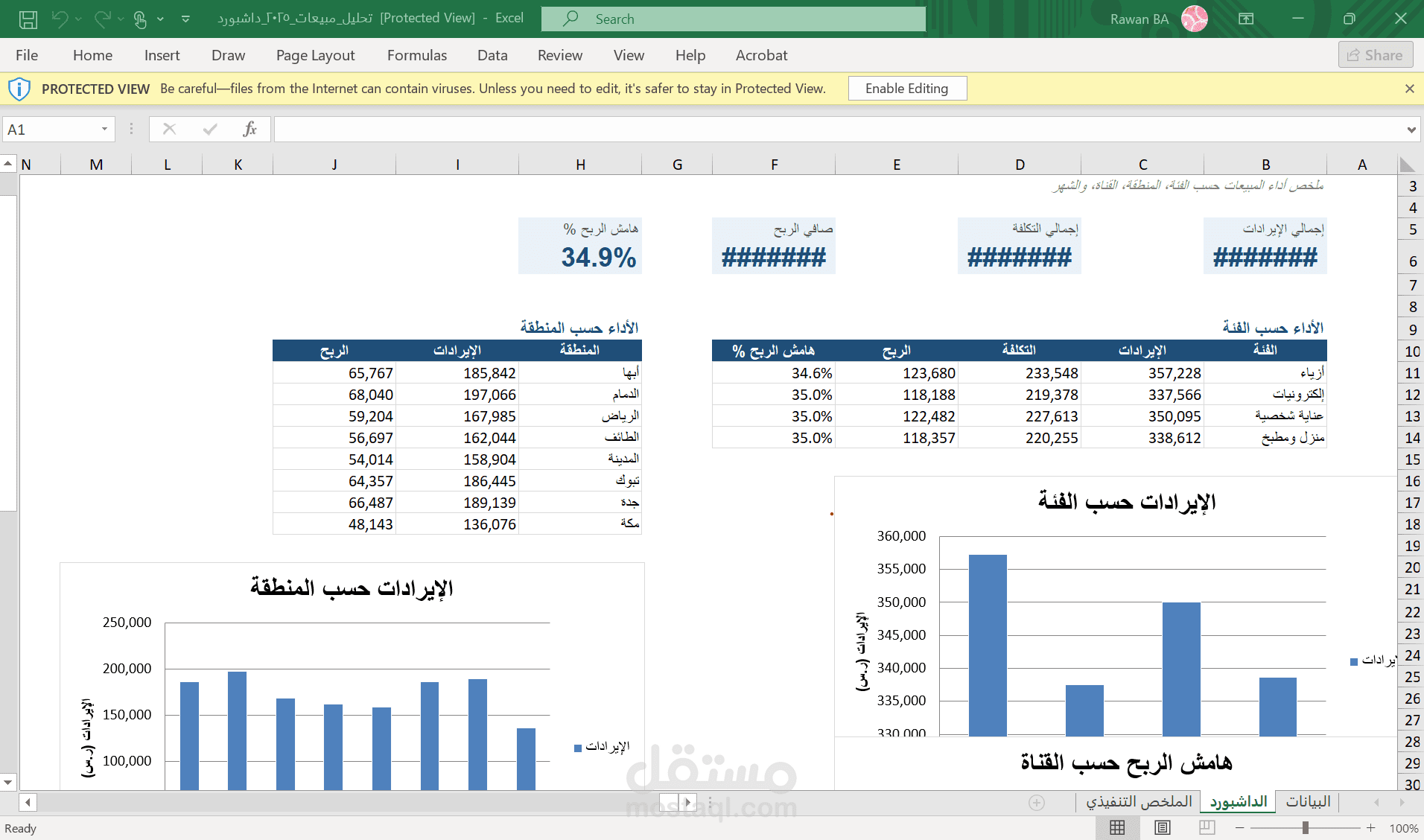
Task: Click the الإيرادات حسب الفئة chart title
Action: point(1127,502)
